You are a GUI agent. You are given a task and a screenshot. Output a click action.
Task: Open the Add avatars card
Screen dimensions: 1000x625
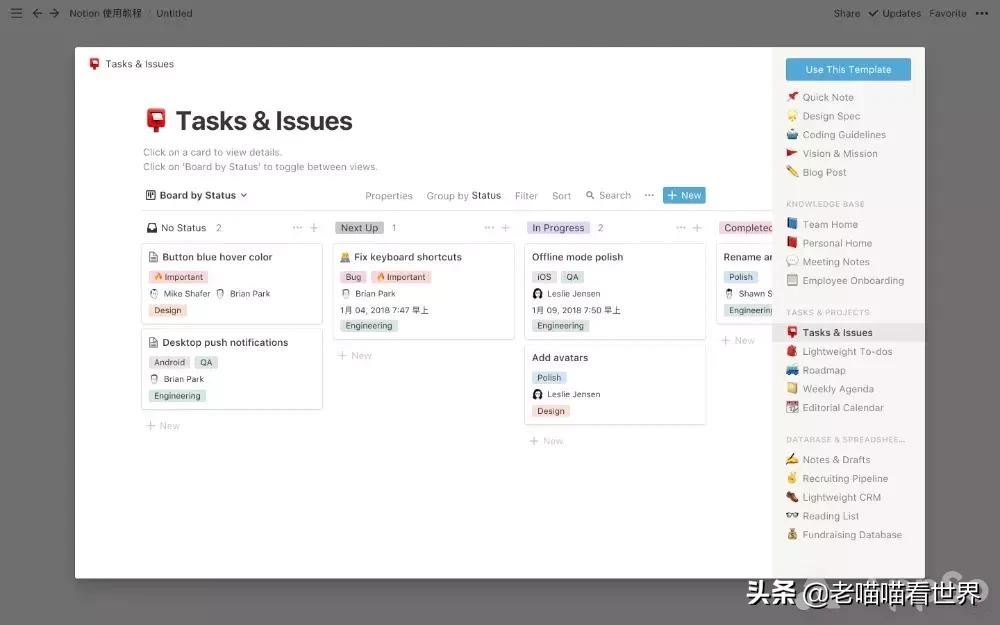(562, 357)
